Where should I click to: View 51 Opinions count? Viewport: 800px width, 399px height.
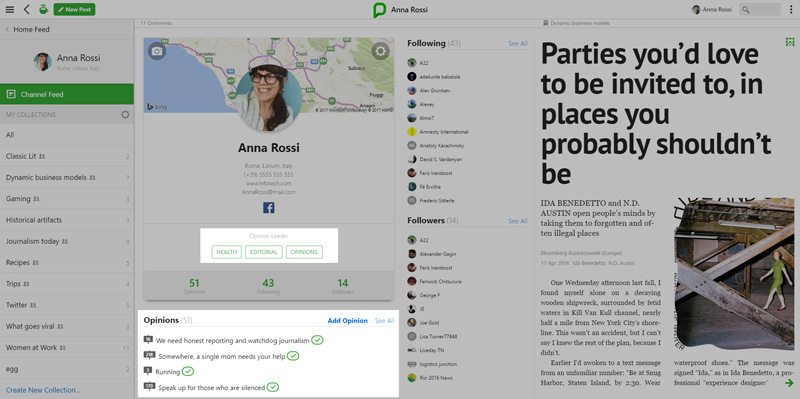pyautogui.click(x=194, y=286)
